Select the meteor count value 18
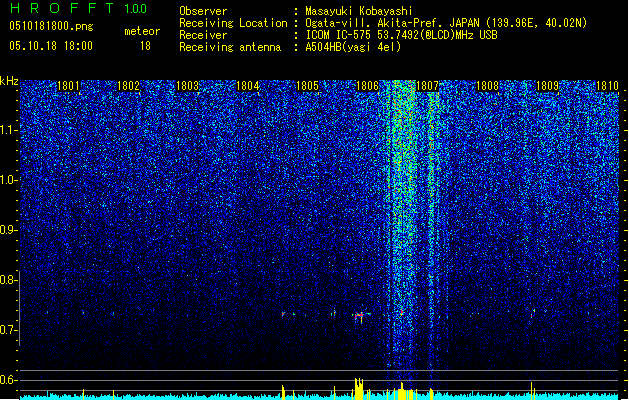 pos(145,46)
